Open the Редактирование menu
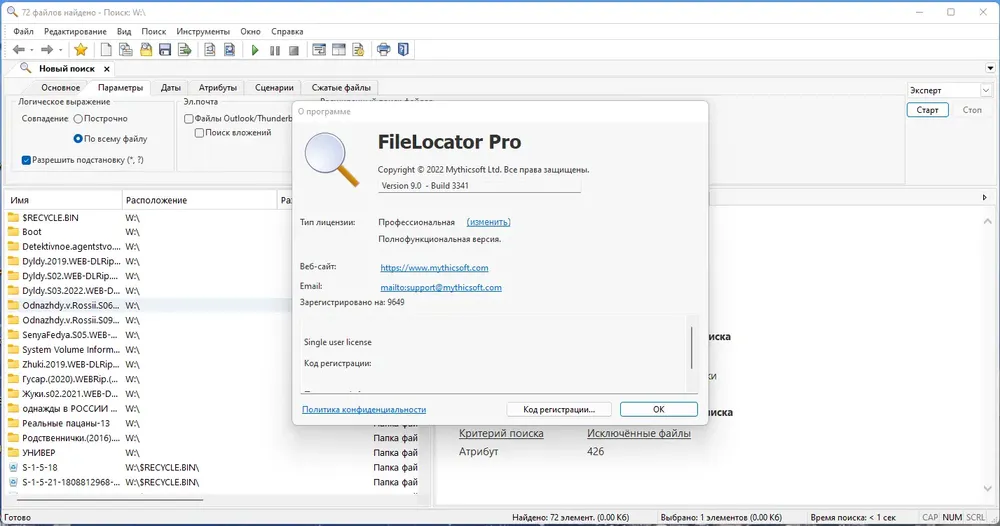The height and width of the screenshot is (526, 1000). point(75,31)
